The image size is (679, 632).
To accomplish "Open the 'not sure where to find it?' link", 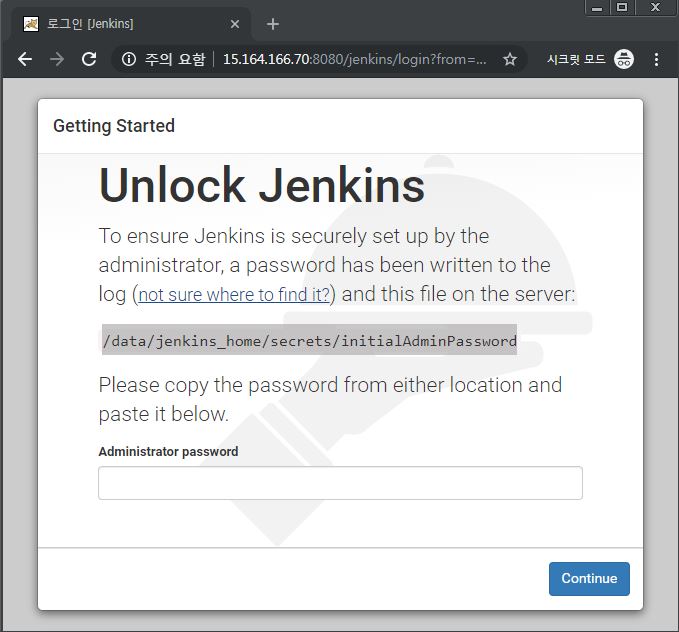I will tap(234, 295).
